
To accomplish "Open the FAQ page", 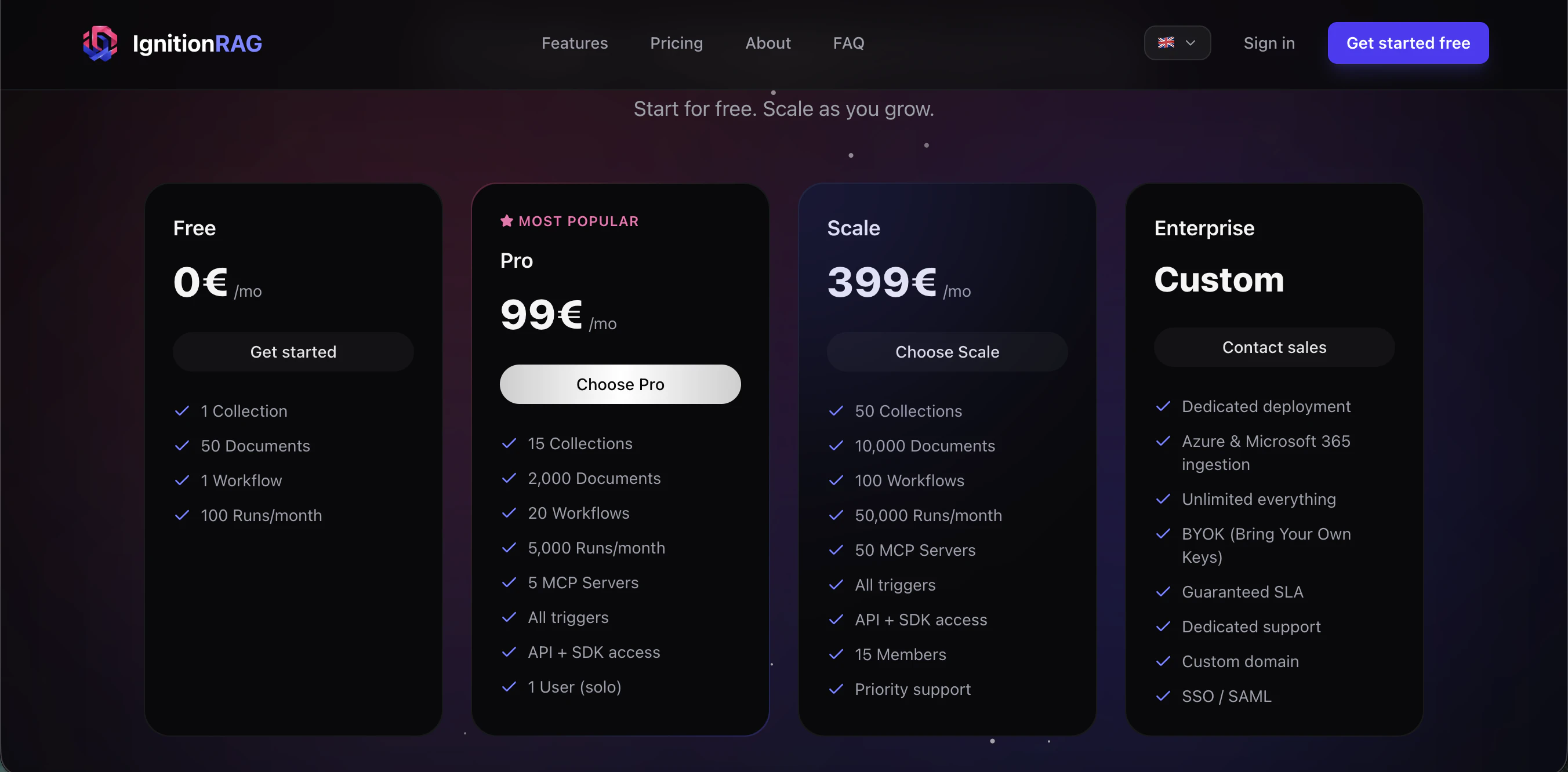I will [x=848, y=42].
